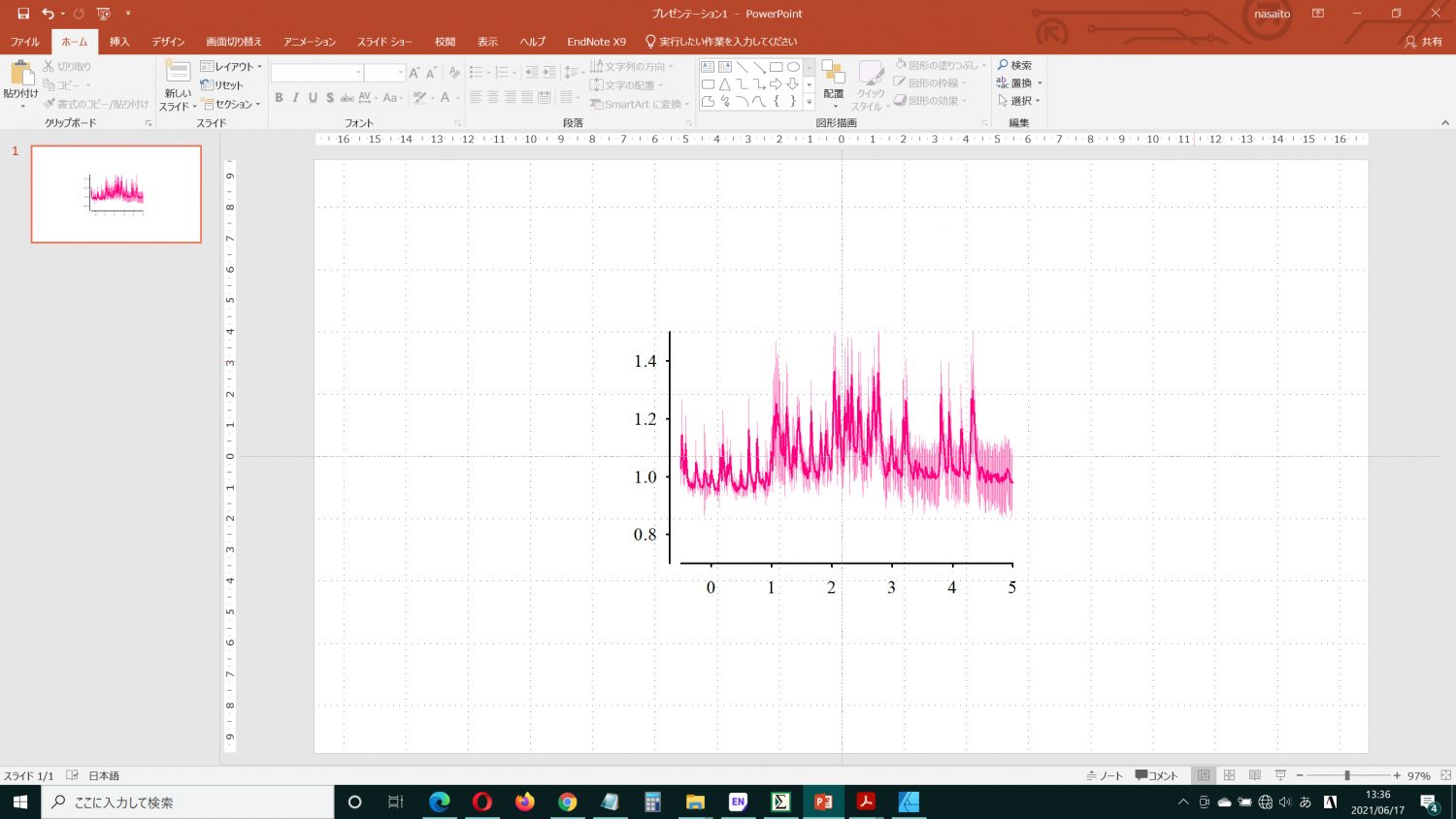
Task: Toggle text shadow formatting
Action: (329, 97)
